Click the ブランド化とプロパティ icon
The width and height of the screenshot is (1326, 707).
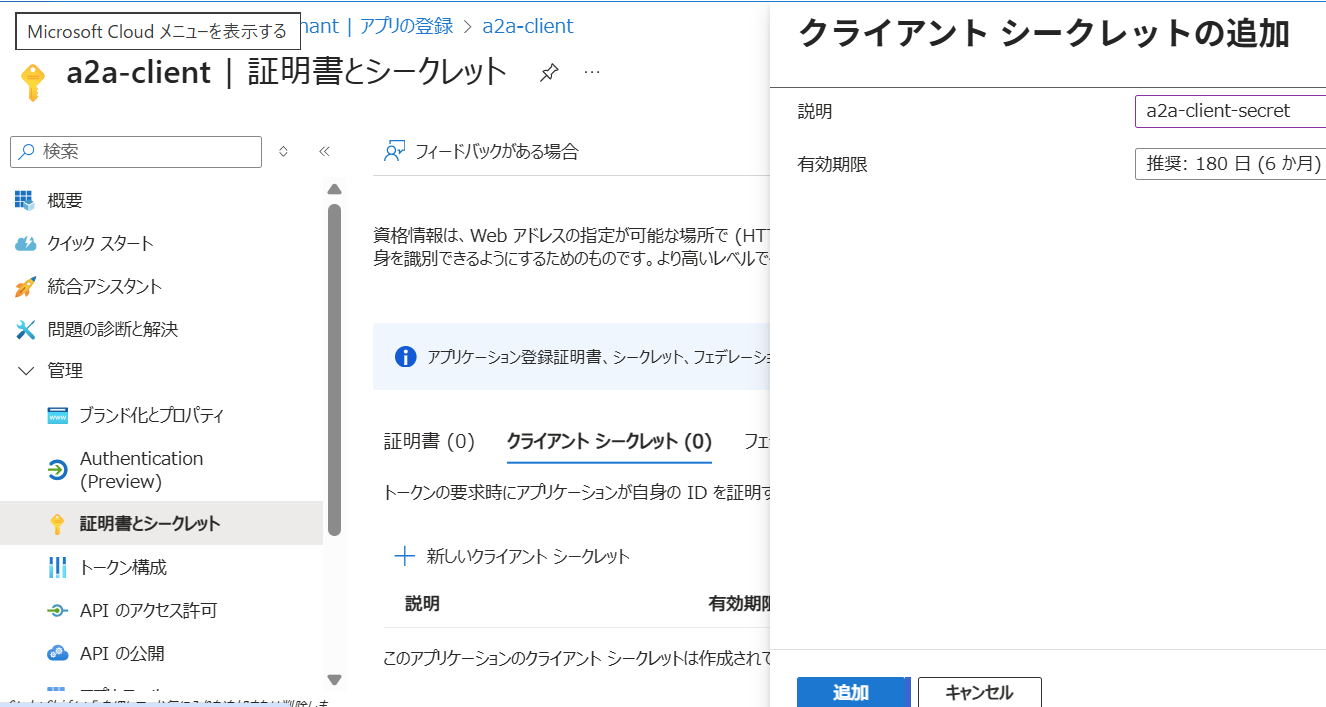coord(58,415)
